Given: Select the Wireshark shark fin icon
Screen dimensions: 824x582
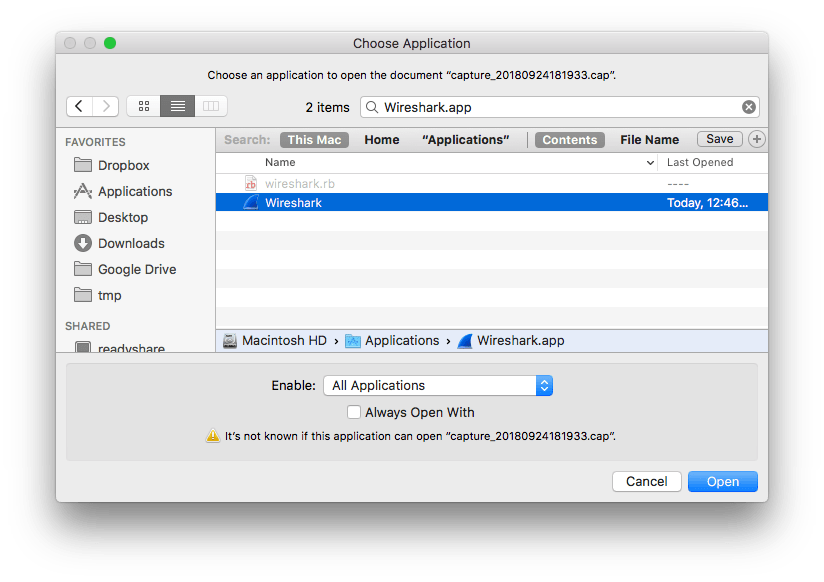Looking at the screenshot, I should click(252, 203).
